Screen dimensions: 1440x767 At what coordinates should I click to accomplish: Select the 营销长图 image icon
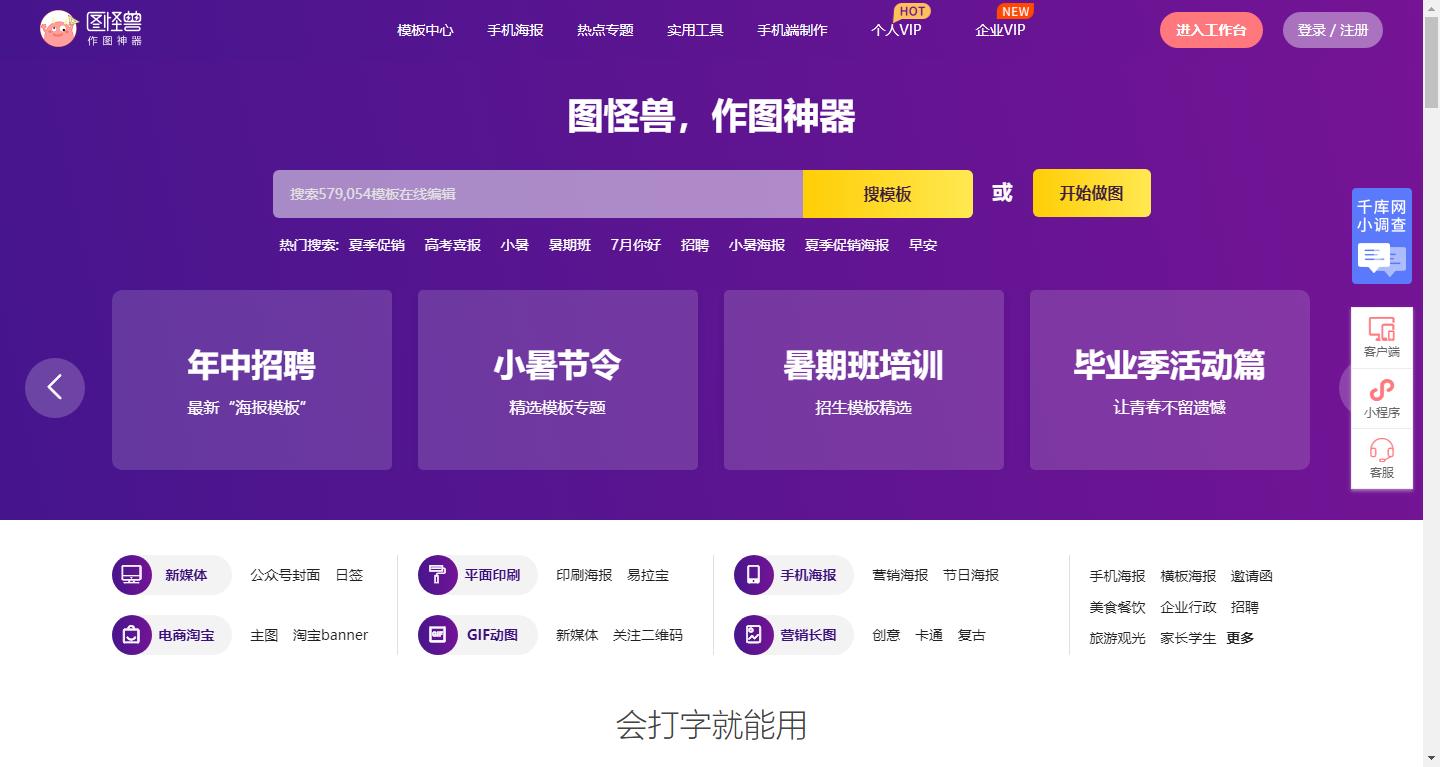point(753,634)
